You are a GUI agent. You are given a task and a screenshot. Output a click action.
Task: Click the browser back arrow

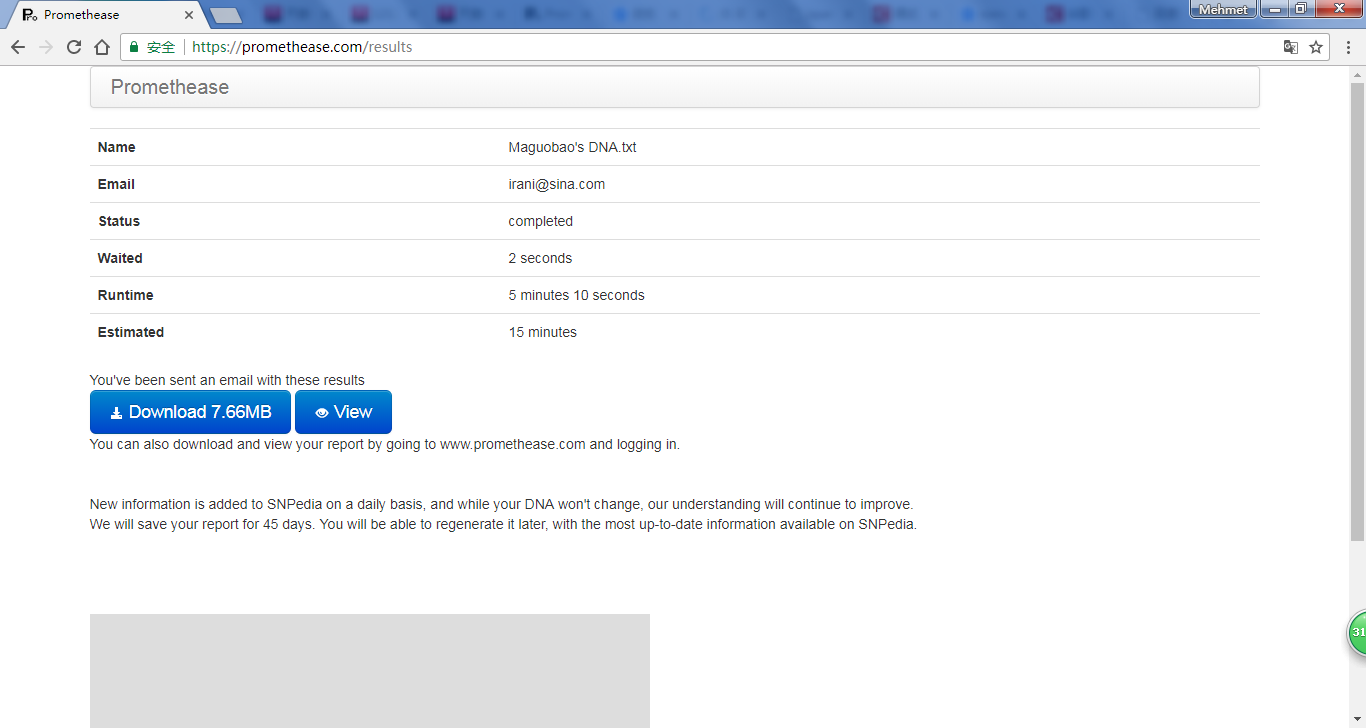point(17,47)
